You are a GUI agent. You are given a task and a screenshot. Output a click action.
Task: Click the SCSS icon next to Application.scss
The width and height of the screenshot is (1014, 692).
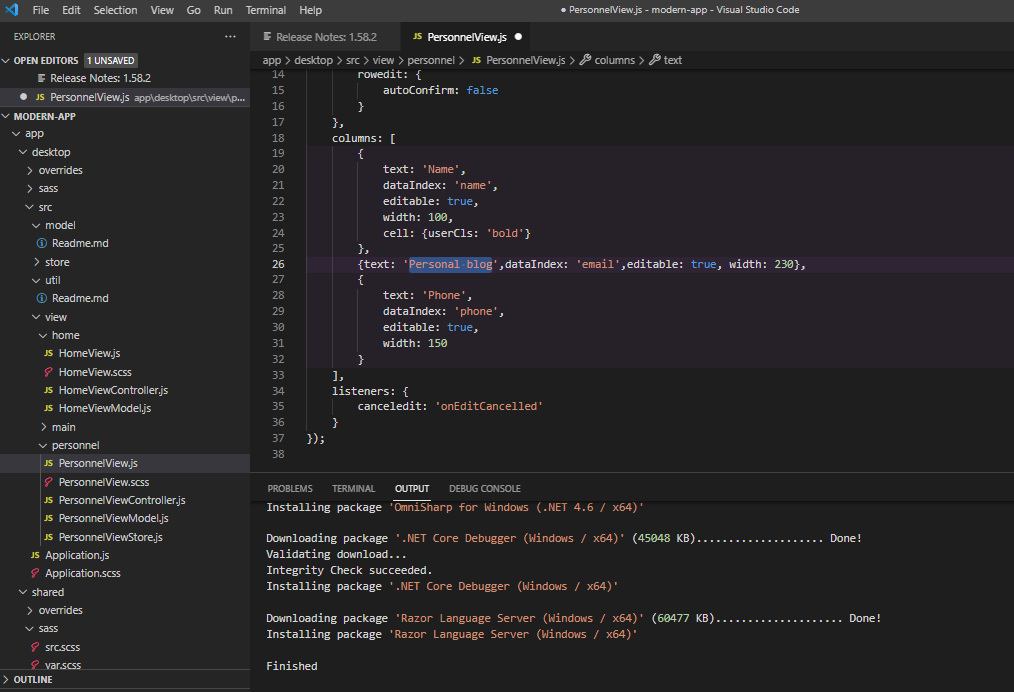click(35, 573)
